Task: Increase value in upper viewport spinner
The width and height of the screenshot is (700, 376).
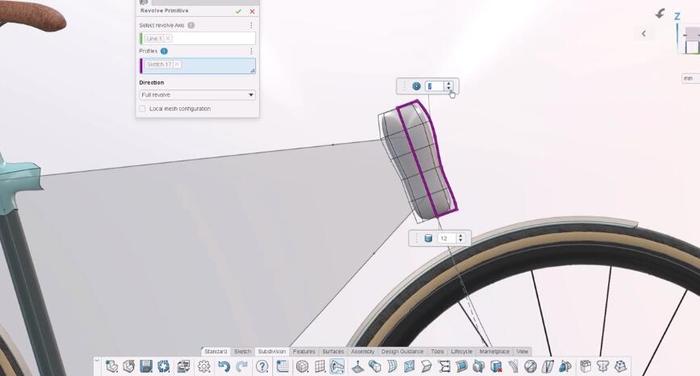Action: (x=449, y=84)
